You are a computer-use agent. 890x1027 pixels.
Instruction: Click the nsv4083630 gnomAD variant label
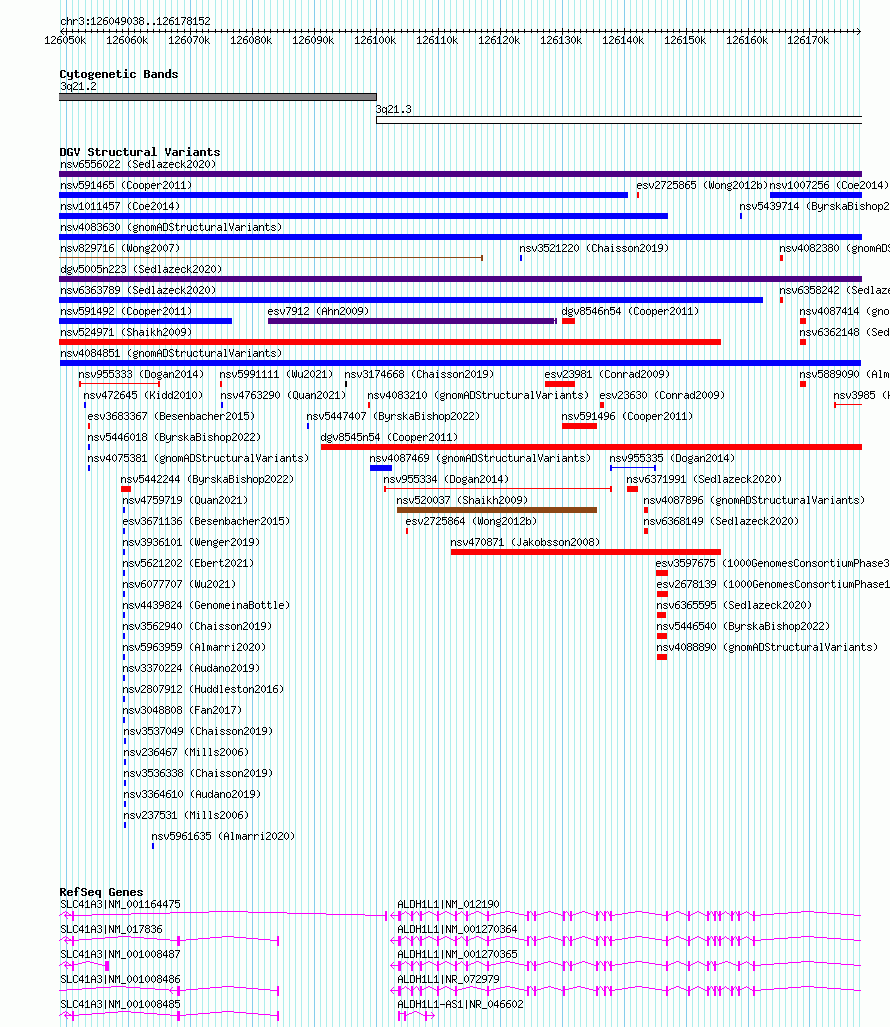click(171, 227)
